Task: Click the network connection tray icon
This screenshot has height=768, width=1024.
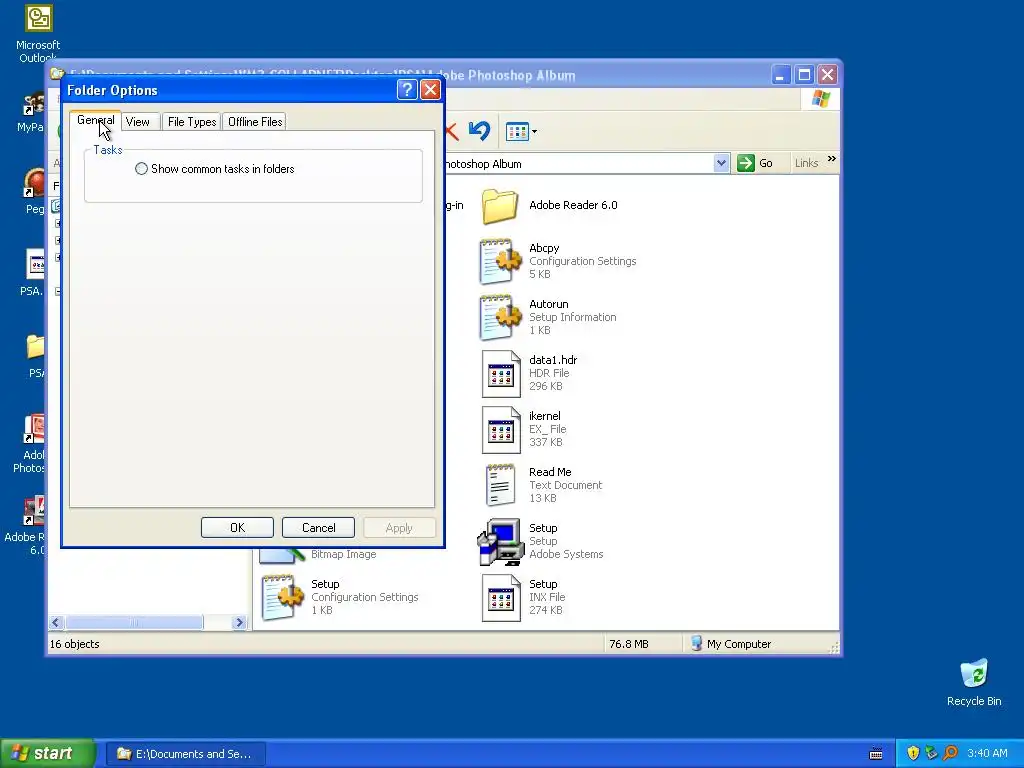Action: (x=931, y=753)
